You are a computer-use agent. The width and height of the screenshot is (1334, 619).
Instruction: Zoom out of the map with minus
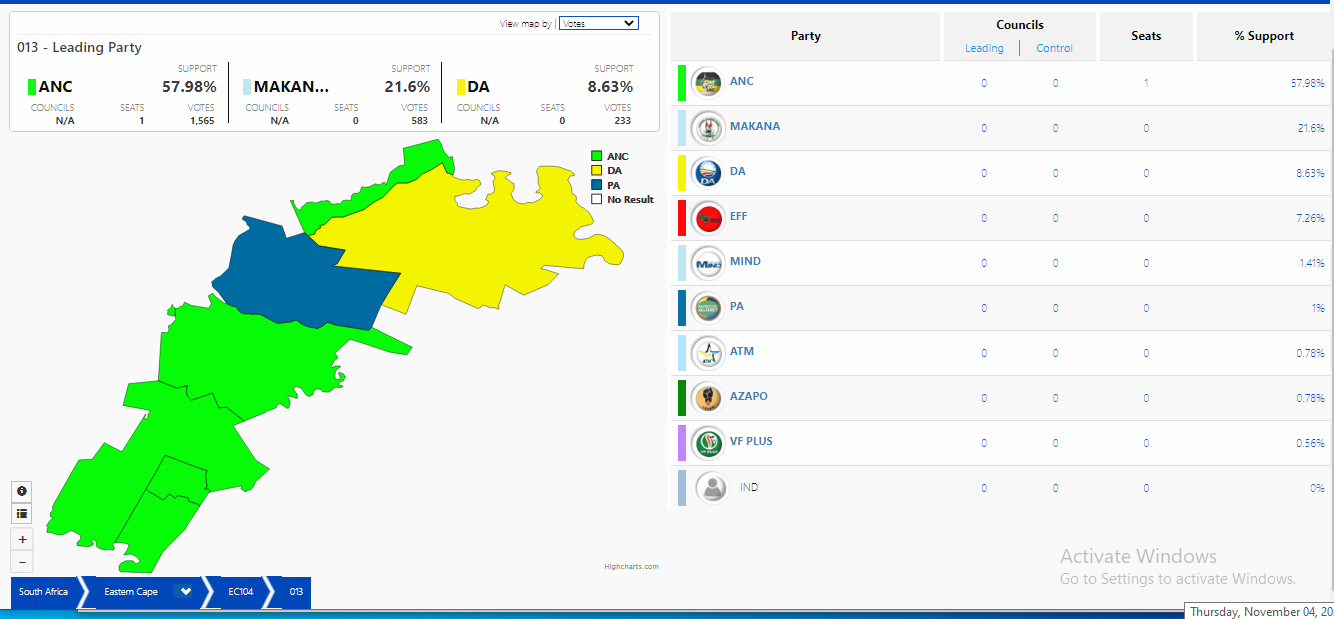(22, 562)
